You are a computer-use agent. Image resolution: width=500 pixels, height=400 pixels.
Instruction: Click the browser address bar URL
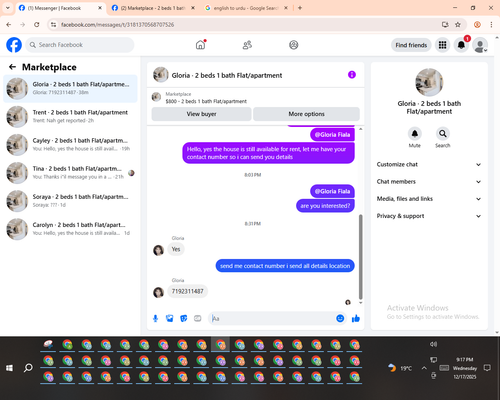click(117, 25)
